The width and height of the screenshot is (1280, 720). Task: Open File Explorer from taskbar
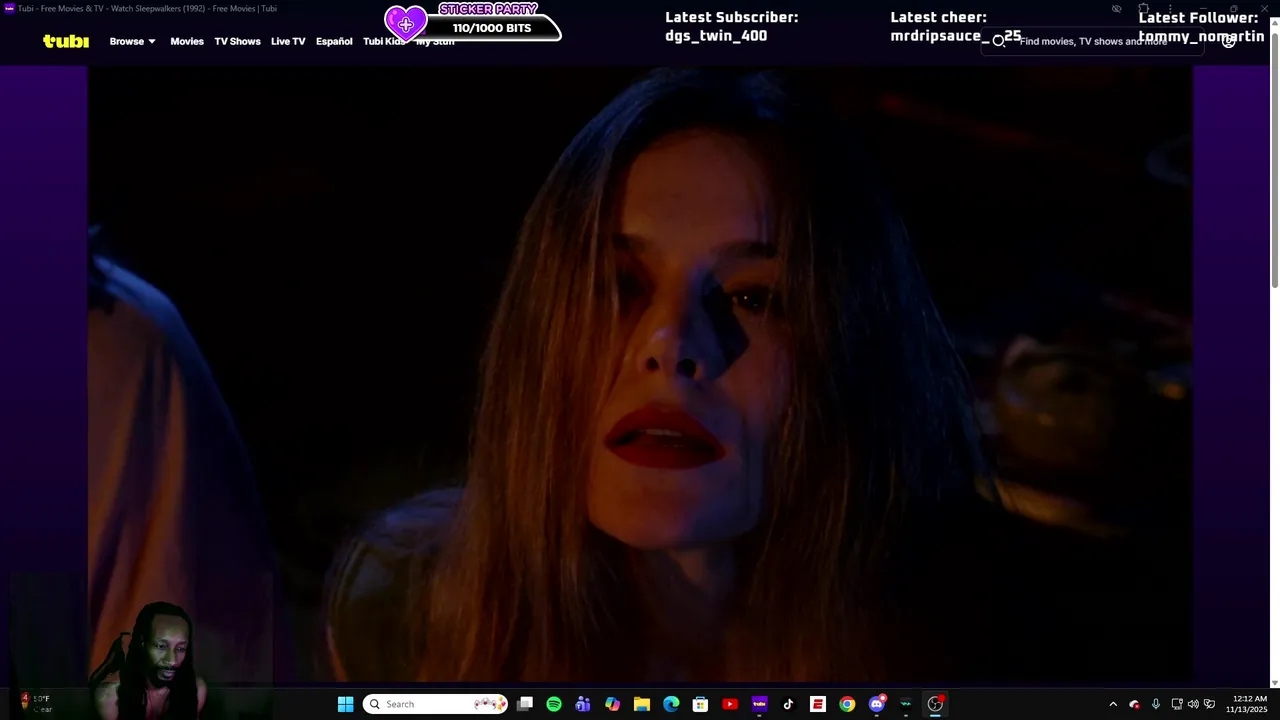[642, 704]
